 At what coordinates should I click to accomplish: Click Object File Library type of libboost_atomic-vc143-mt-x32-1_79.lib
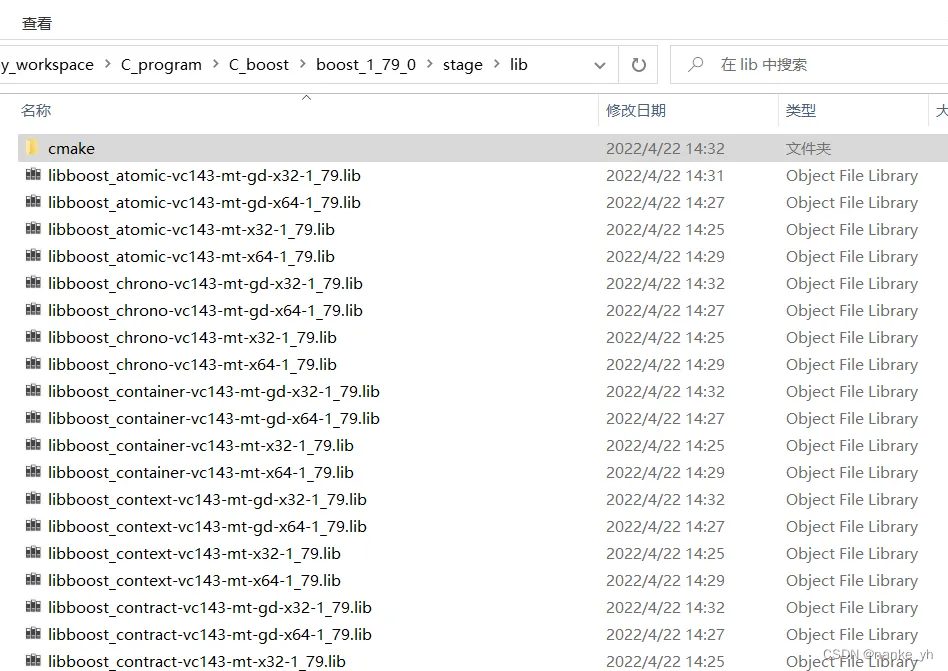[x=852, y=230]
